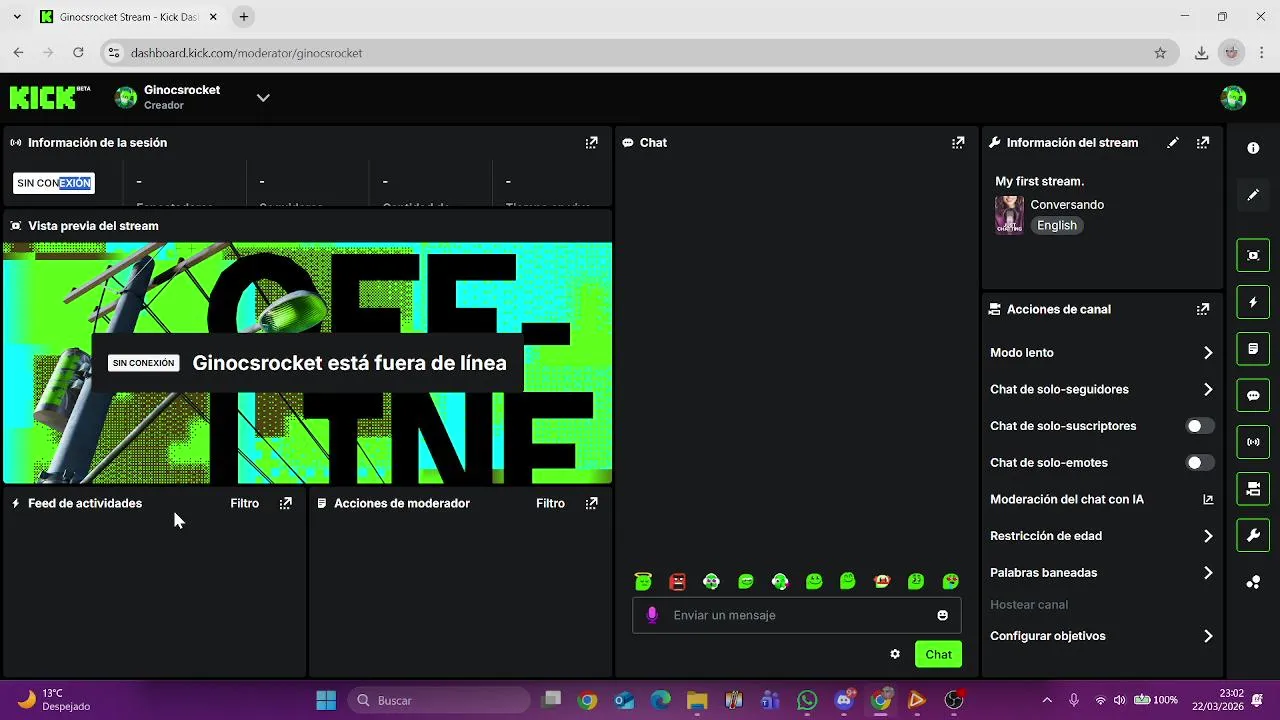
Task: Pop out the Información de la sesión panel
Action: tap(591, 143)
